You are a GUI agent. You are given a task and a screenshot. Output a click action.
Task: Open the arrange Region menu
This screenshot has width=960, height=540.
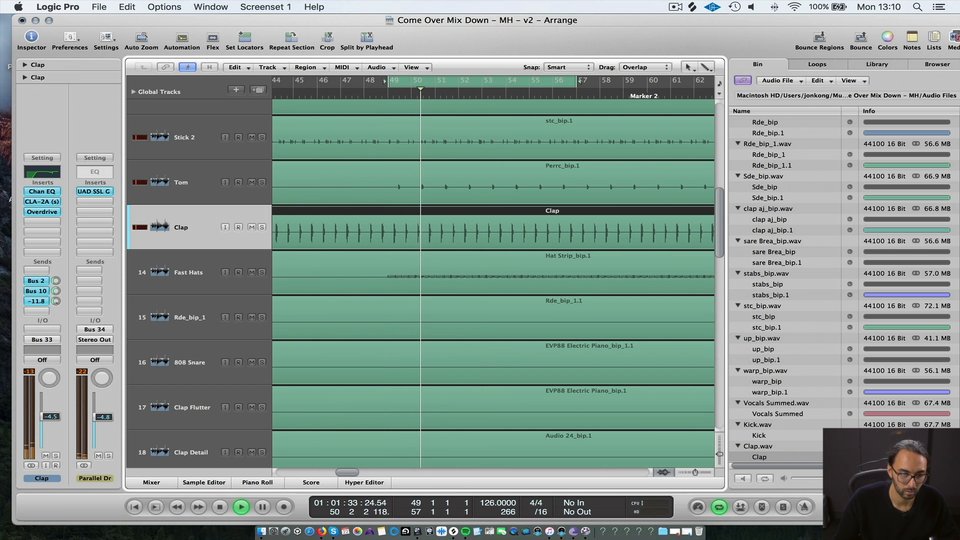click(309, 67)
